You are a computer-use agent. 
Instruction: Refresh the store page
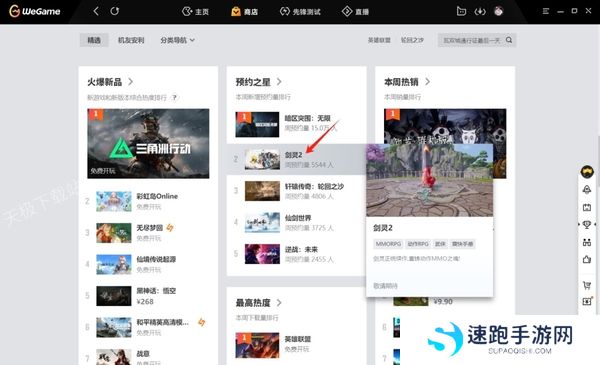click(114, 11)
